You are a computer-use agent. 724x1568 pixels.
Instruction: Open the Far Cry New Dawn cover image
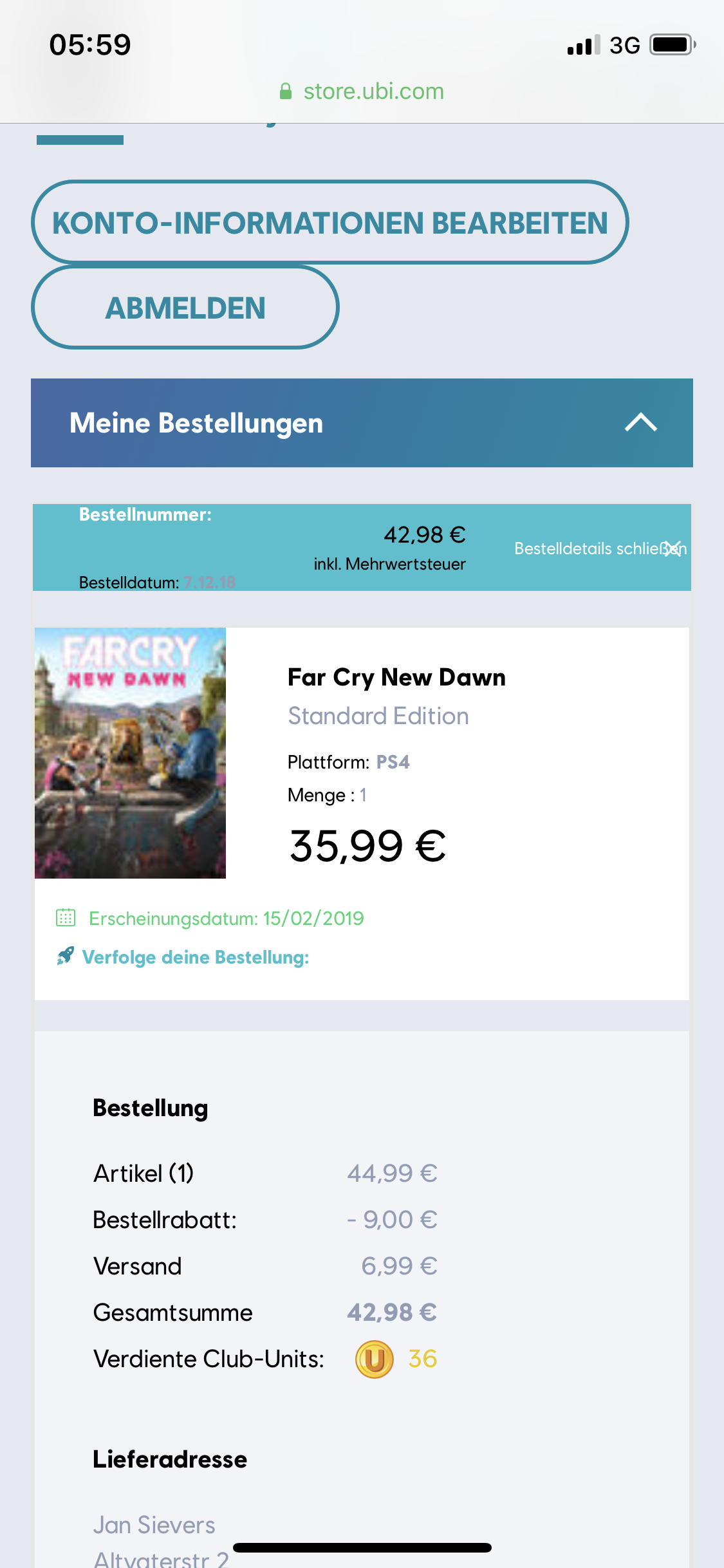[130, 752]
